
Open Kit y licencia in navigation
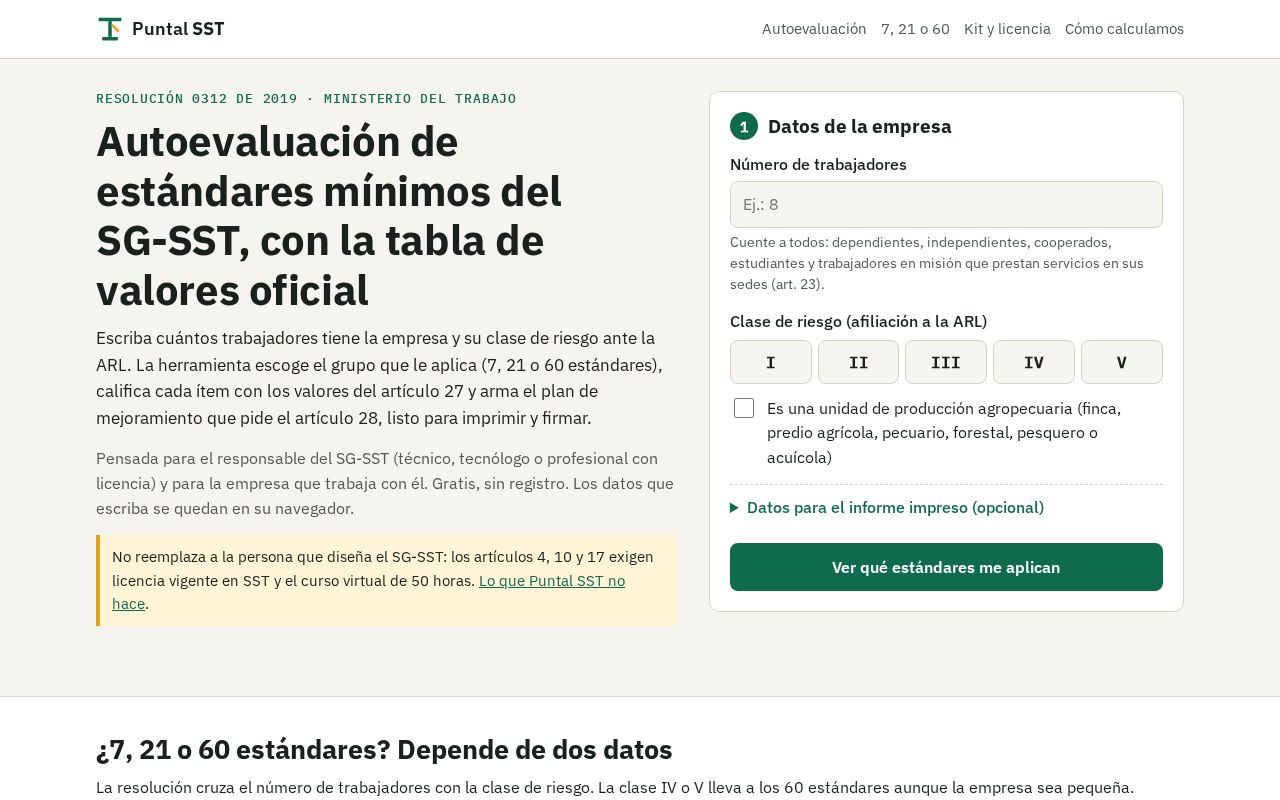(x=1007, y=29)
